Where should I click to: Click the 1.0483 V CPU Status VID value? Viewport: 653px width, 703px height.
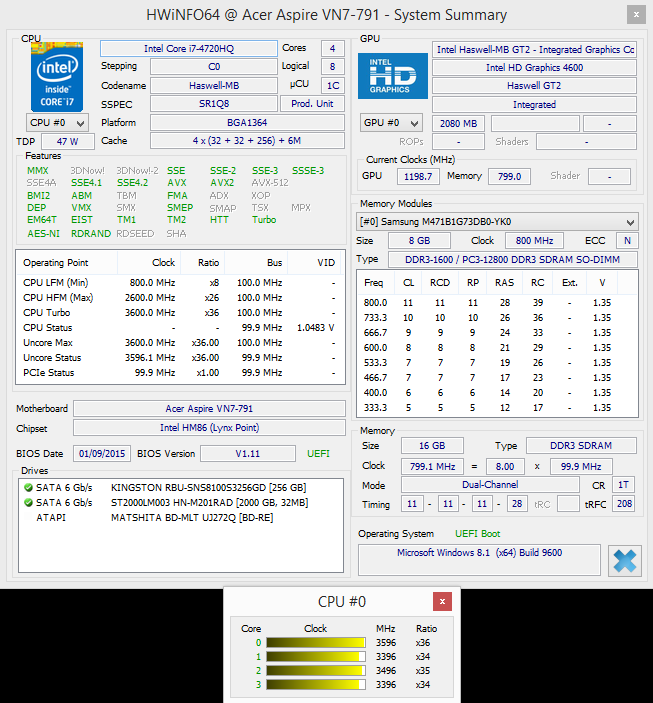pos(315,328)
